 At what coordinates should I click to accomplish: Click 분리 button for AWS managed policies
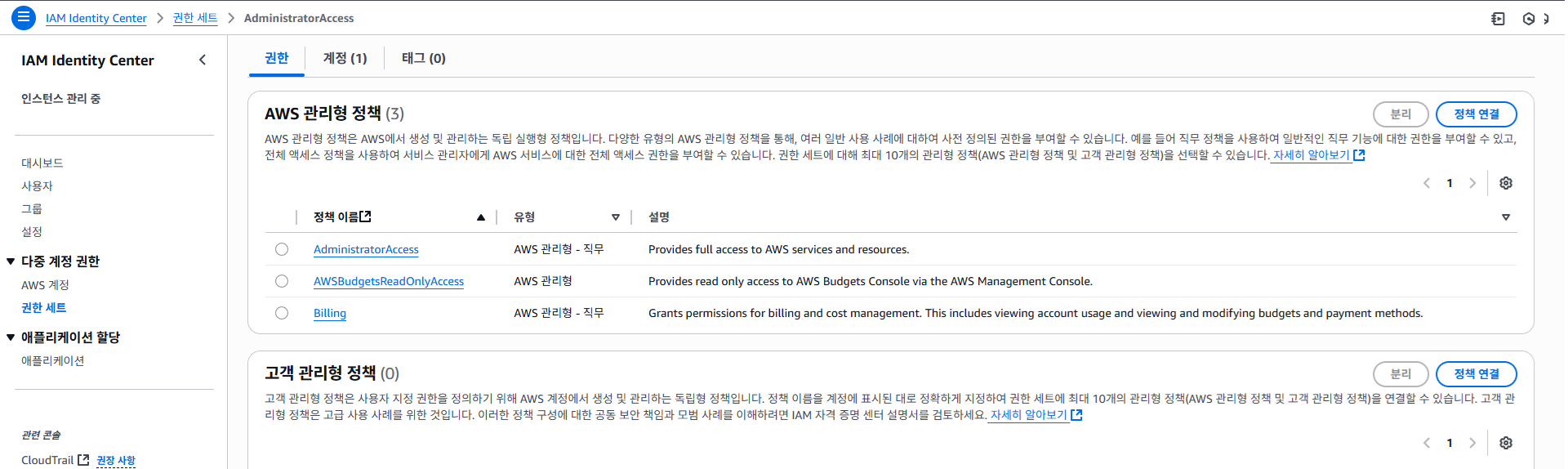click(x=1401, y=114)
